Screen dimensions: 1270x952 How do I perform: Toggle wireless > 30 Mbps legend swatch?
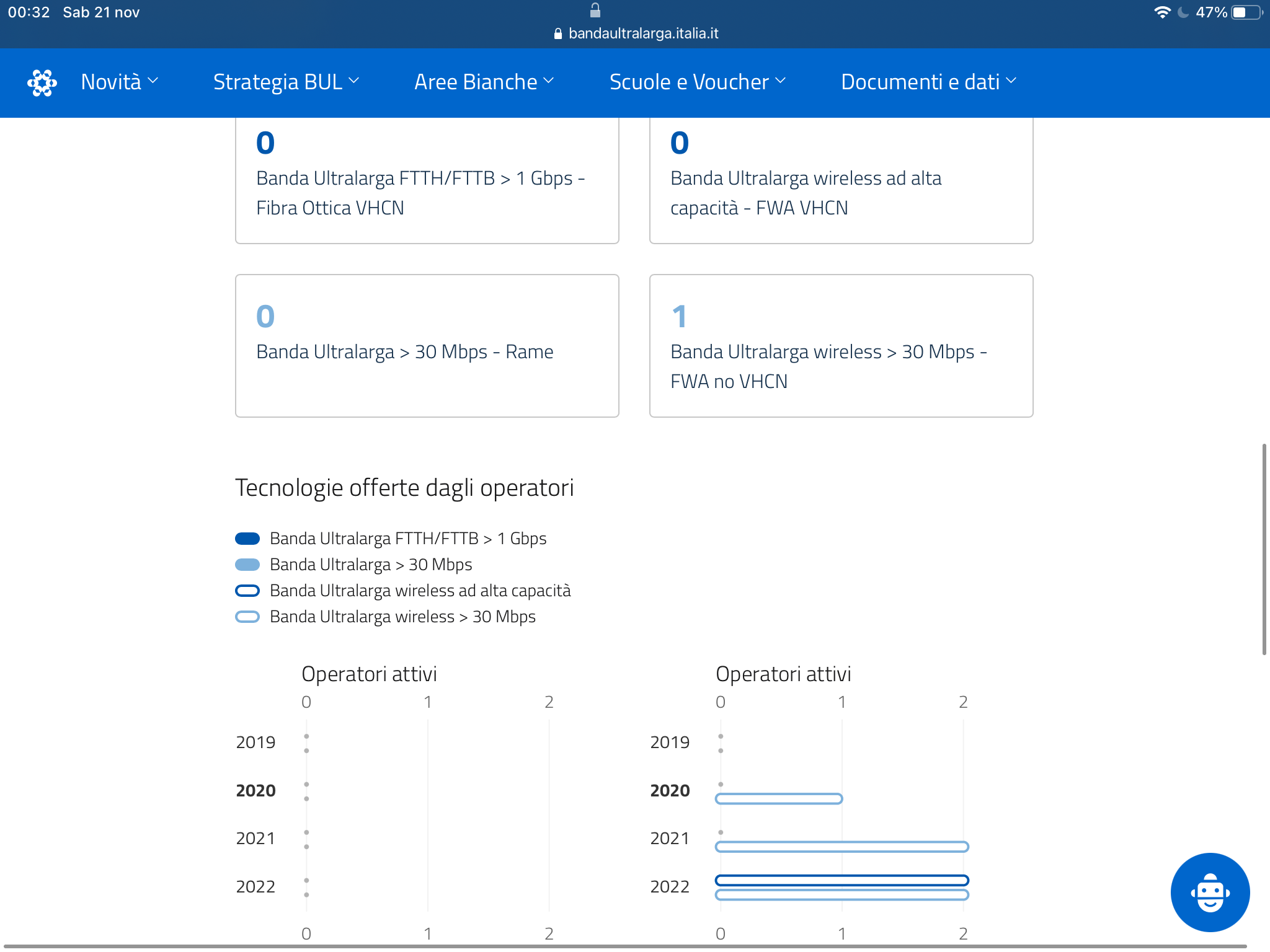pos(247,617)
